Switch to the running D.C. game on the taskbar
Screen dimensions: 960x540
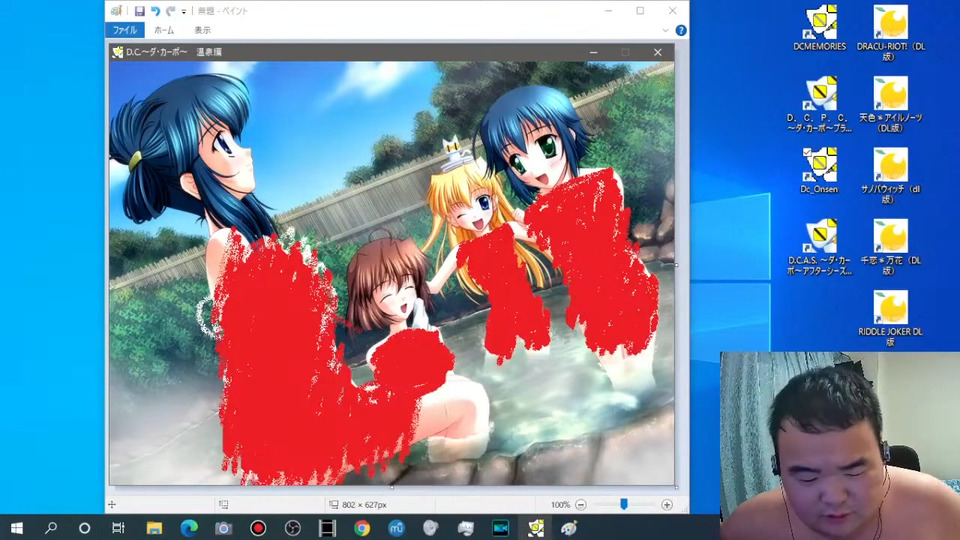click(x=536, y=528)
